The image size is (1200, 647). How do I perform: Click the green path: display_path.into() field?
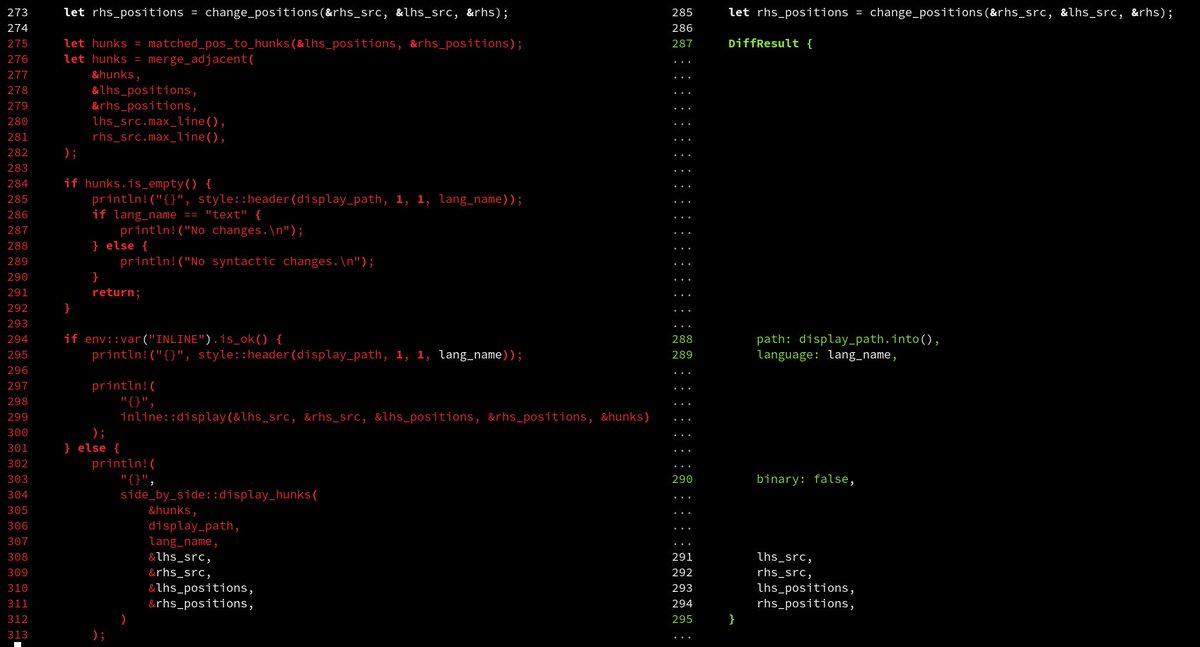click(x=848, y=339)
